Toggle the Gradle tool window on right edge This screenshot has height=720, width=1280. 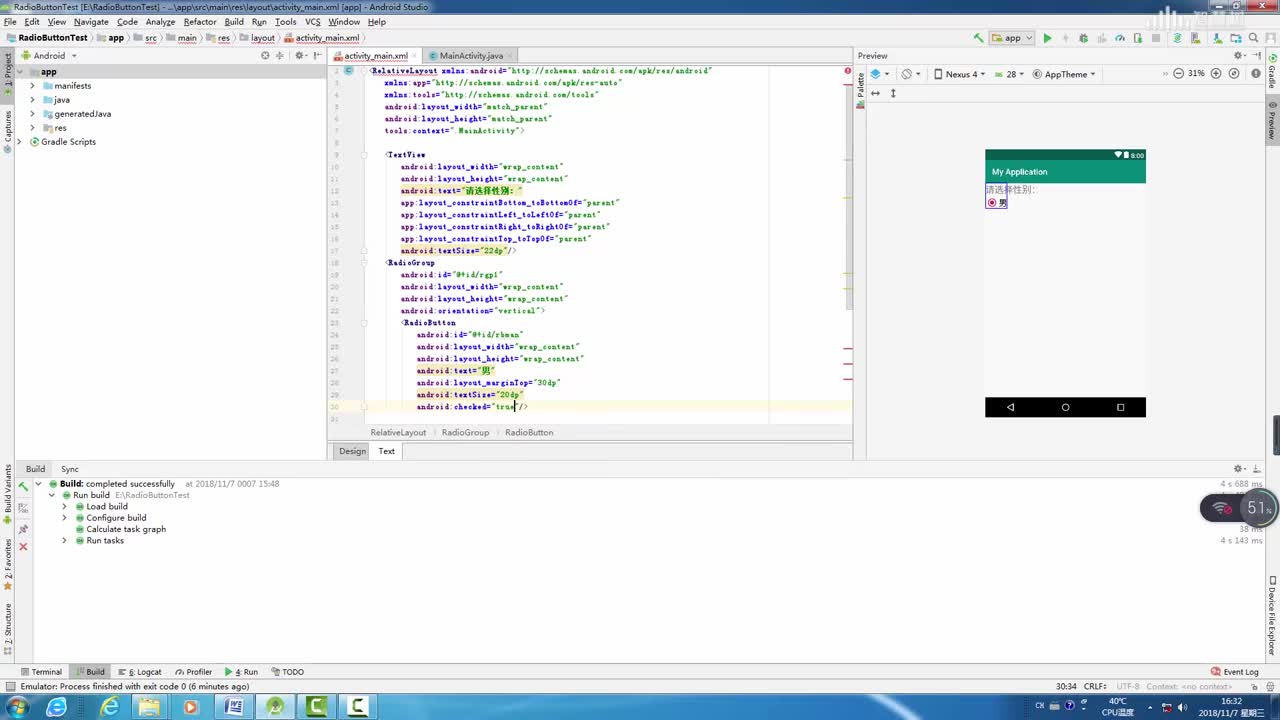(1272, 71)
